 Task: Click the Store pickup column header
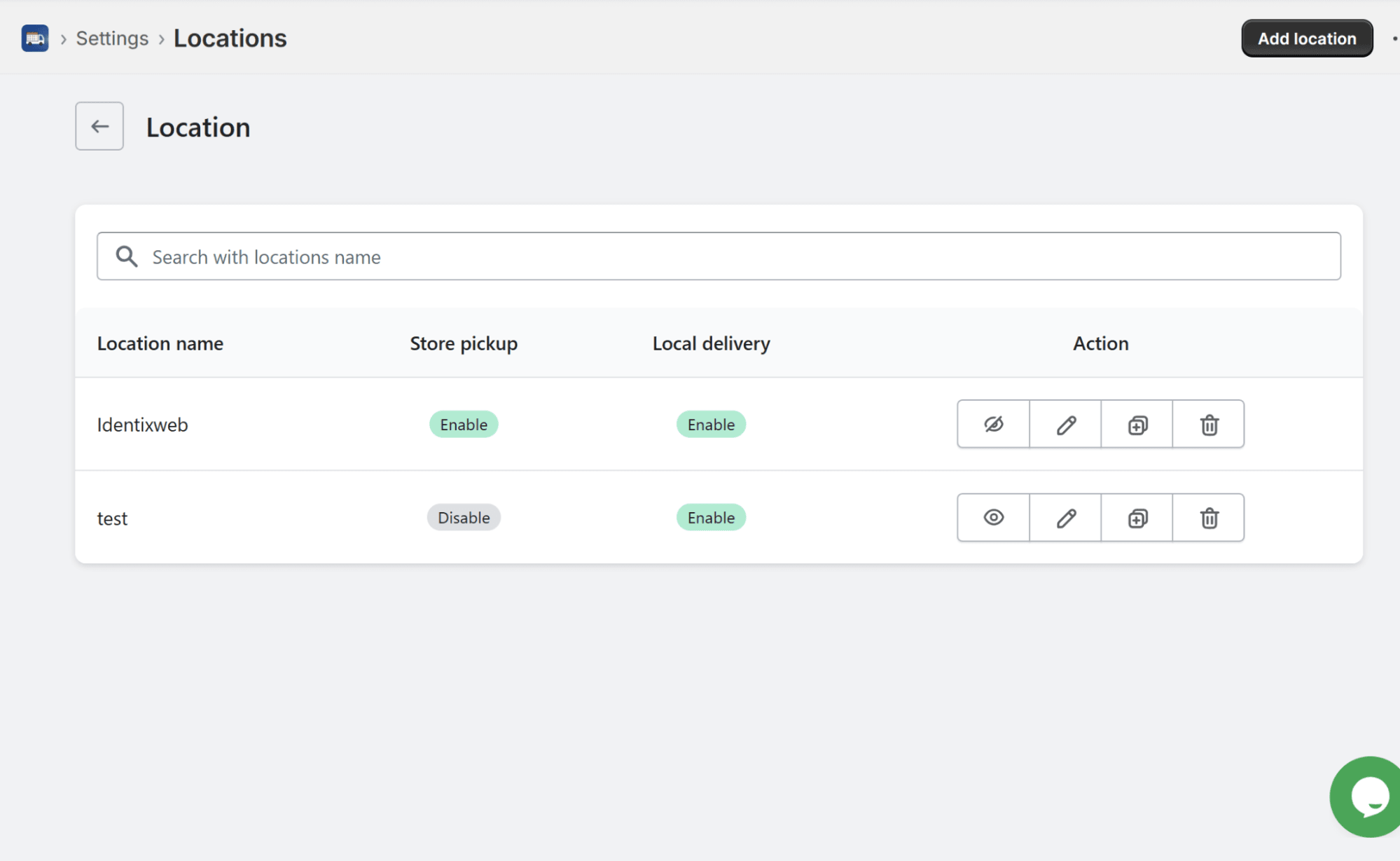(464, 343)
